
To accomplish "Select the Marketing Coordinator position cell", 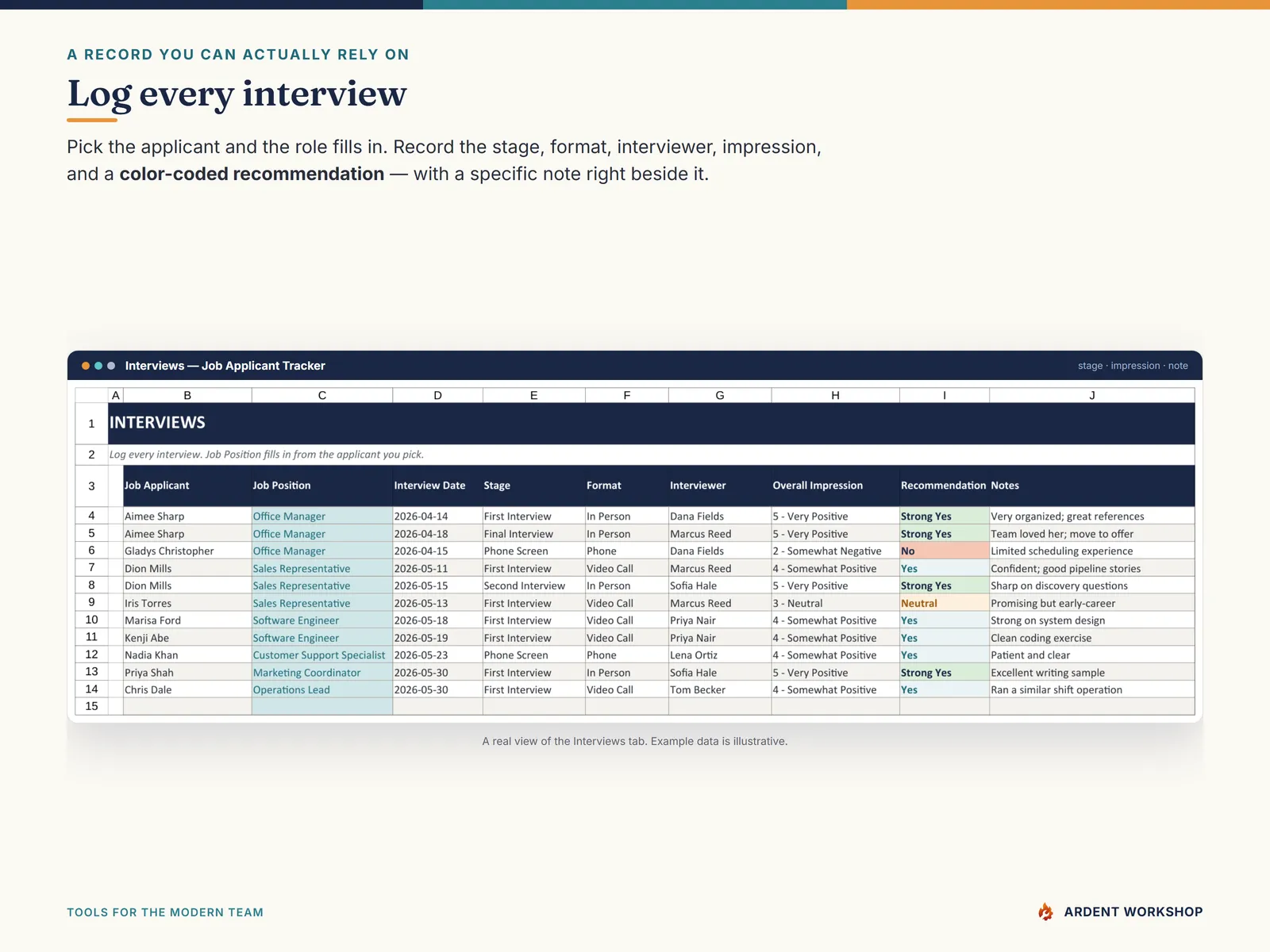I will click(x=322, y=673).
